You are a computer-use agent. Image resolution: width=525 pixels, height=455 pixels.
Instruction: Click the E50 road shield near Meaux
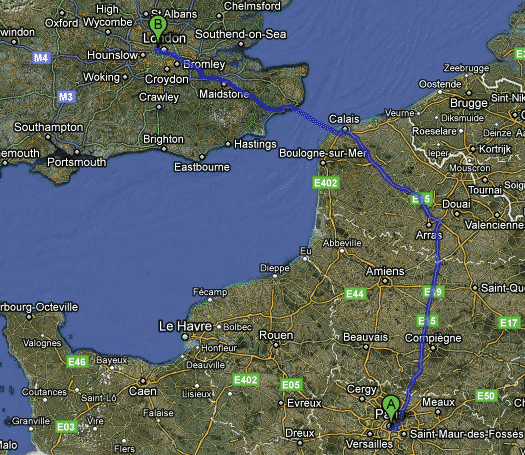tap(486, 396)
